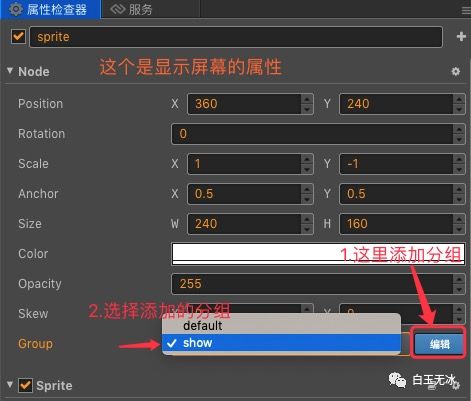The image size is (471, 401).
Task: Click the Position Y field
Action: click(396, 104)
